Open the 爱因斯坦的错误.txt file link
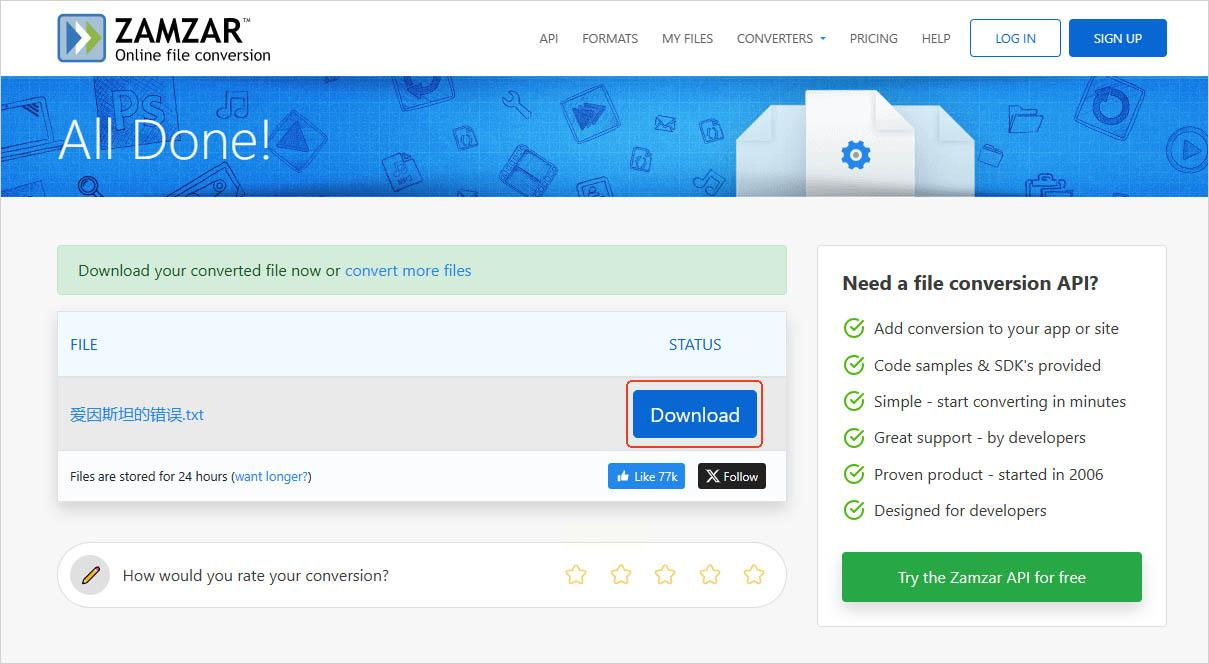The height and width of the screenshot is (664, 1209). [137, 414]
